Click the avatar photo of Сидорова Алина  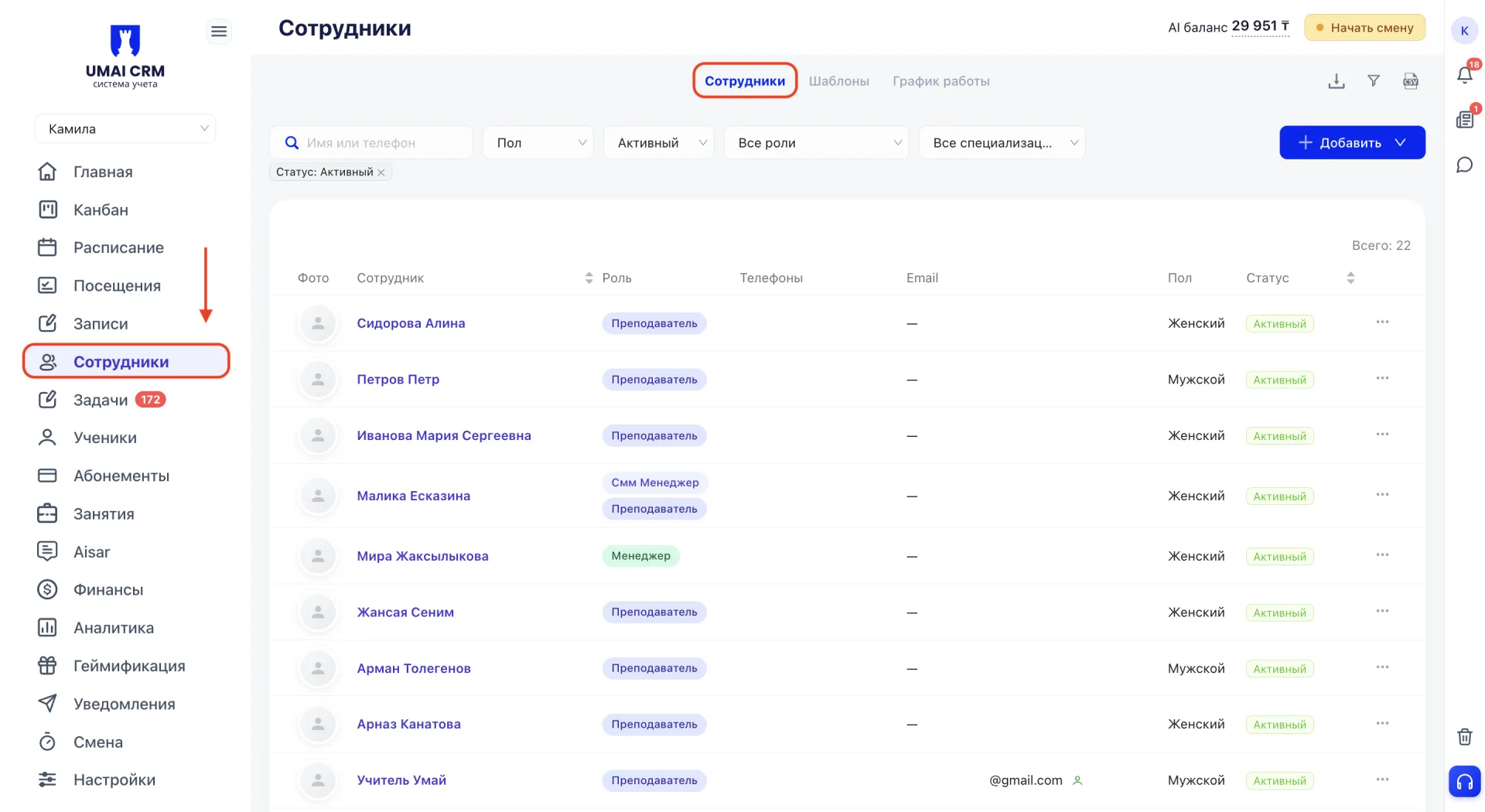tap(317, 323)
